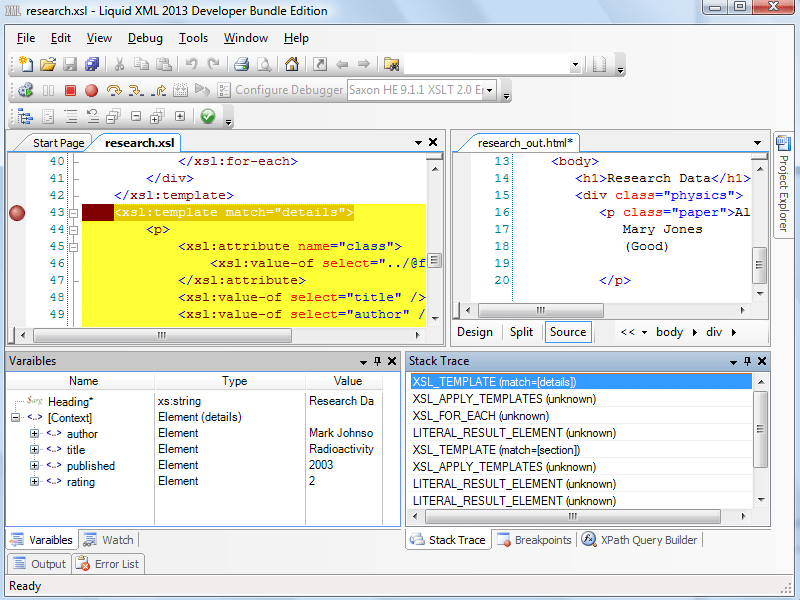Viewport: 800px width, 600px height.
Task: Click the body breadcrumb element
Action: coord(669,332)
